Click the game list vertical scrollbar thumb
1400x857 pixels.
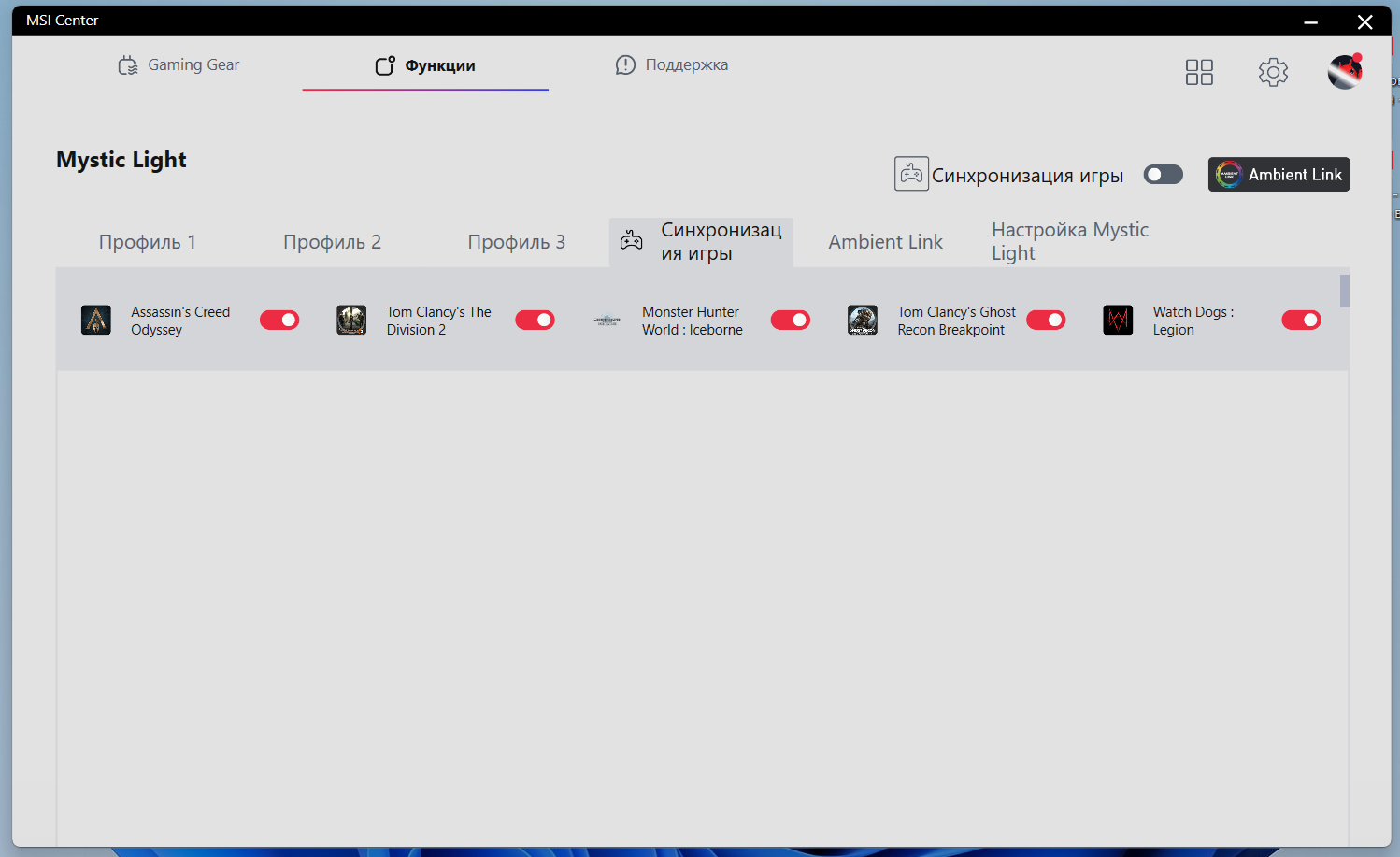[x=1345, y=291]
